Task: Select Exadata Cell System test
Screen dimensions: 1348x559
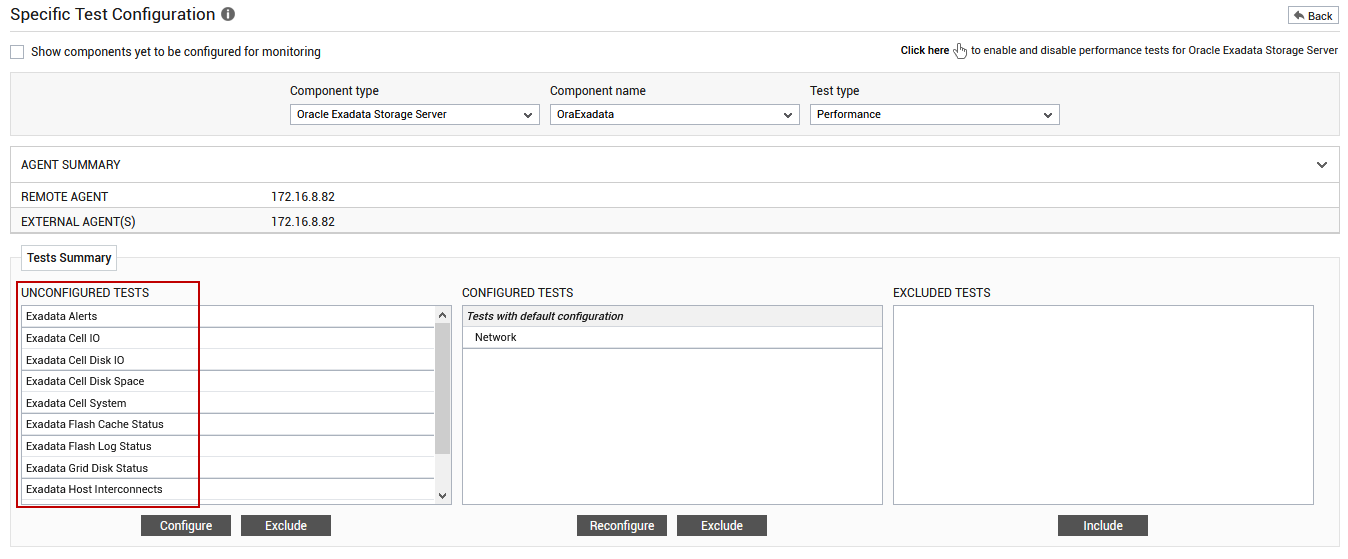Action: [228, 403]
